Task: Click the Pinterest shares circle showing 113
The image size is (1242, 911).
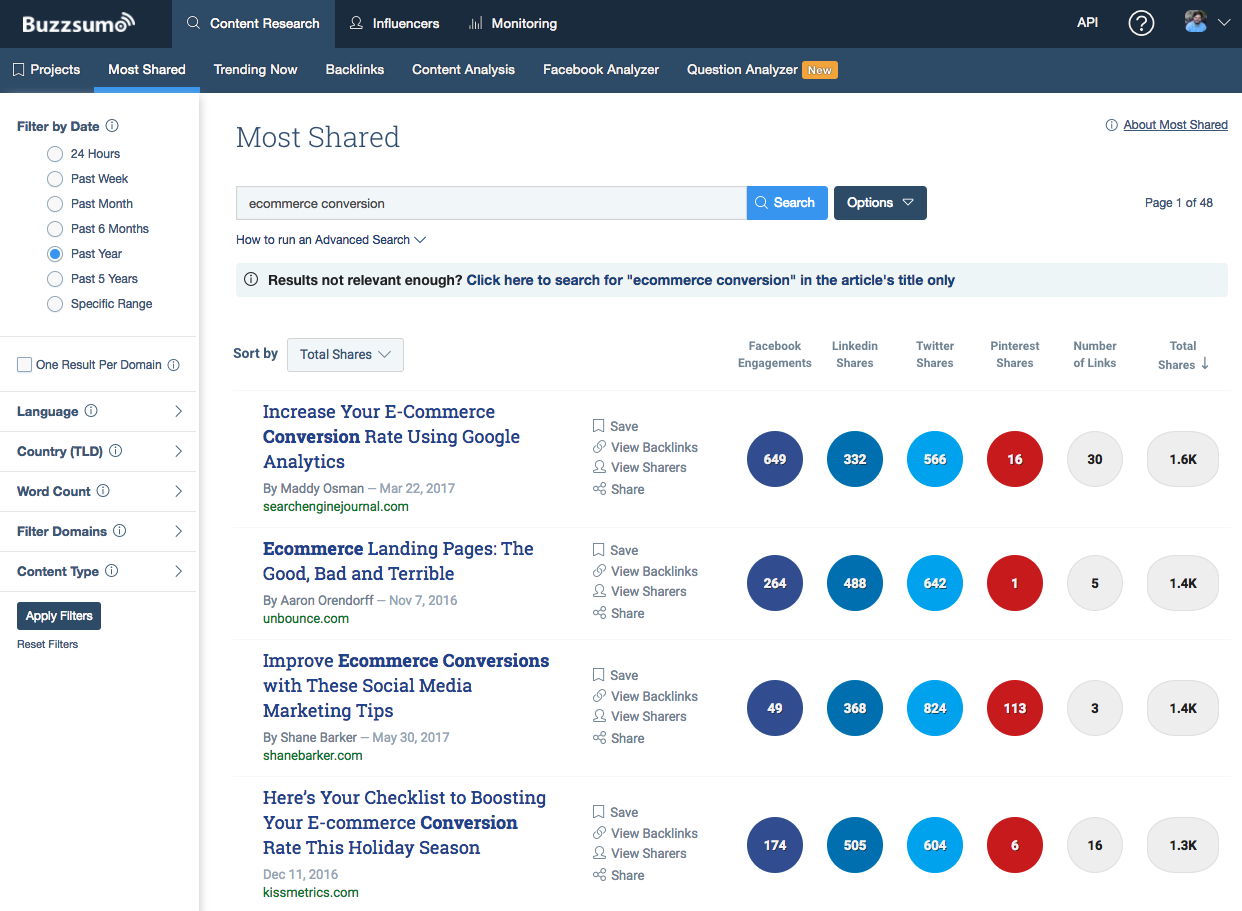Action: click(1015, 708)
